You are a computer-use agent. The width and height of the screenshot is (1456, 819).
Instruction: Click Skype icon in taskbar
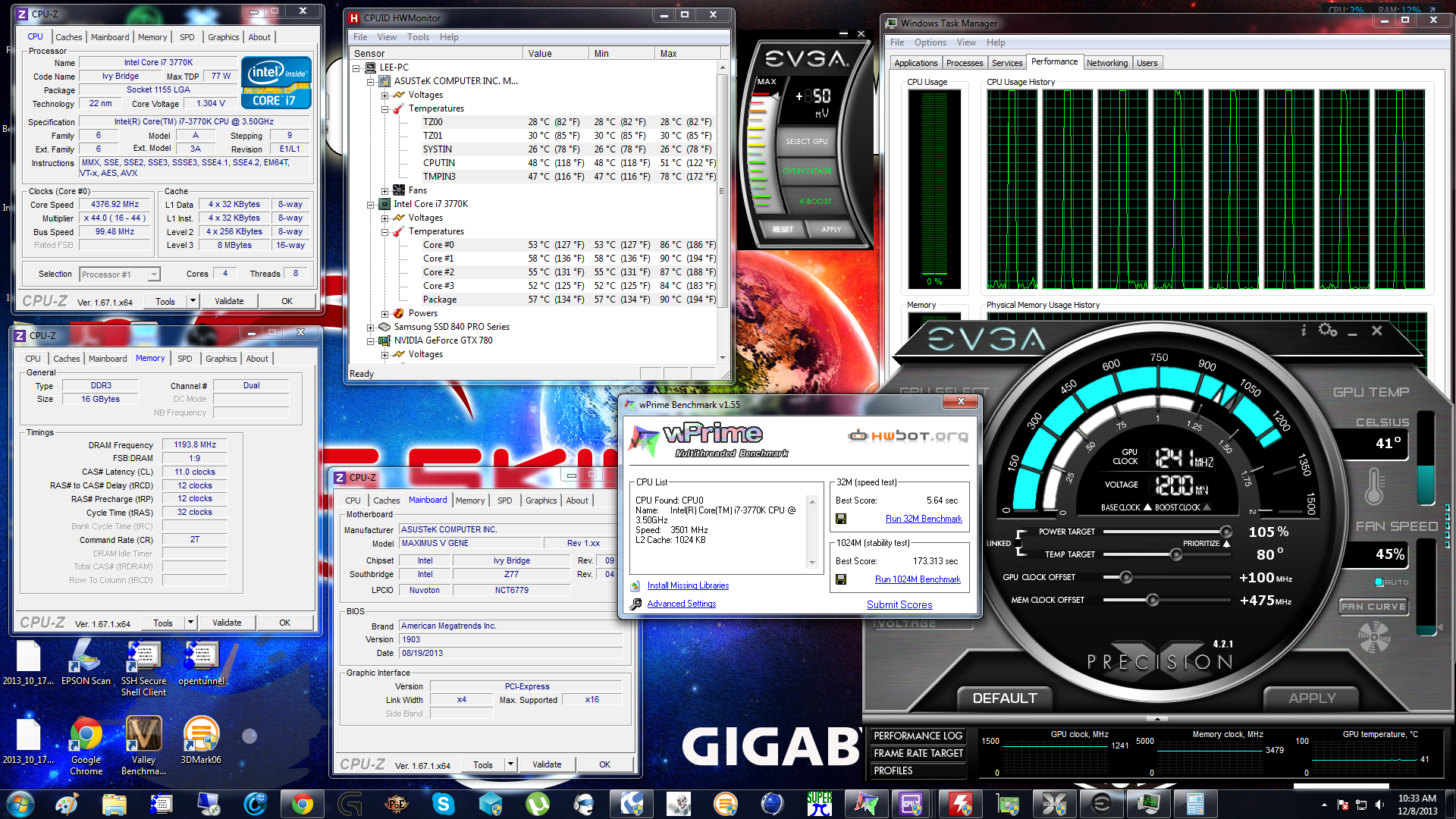[x=443, y=804]
